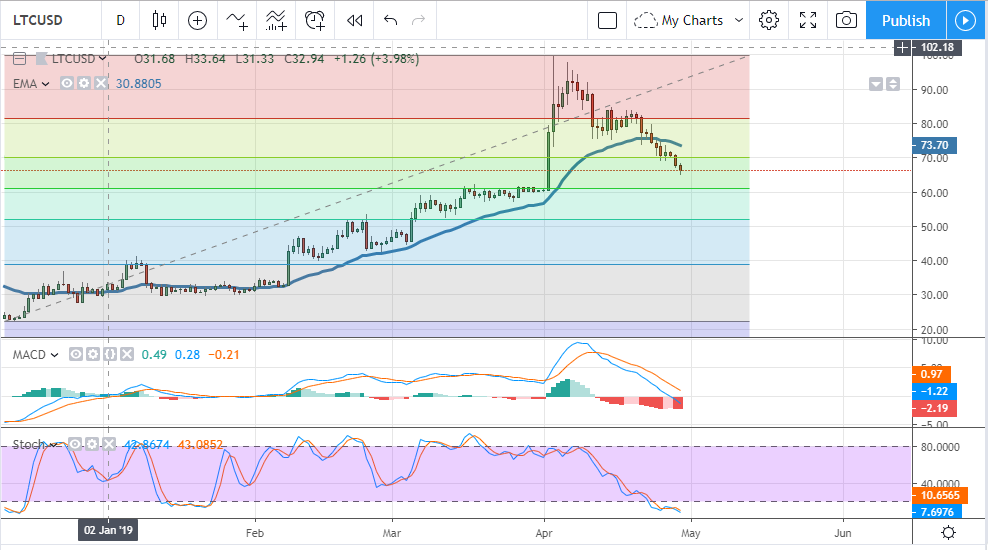Expand the LTCUSD legend dropdown arrow
This screenshot has width=988, height=550.
pos(102,59)
